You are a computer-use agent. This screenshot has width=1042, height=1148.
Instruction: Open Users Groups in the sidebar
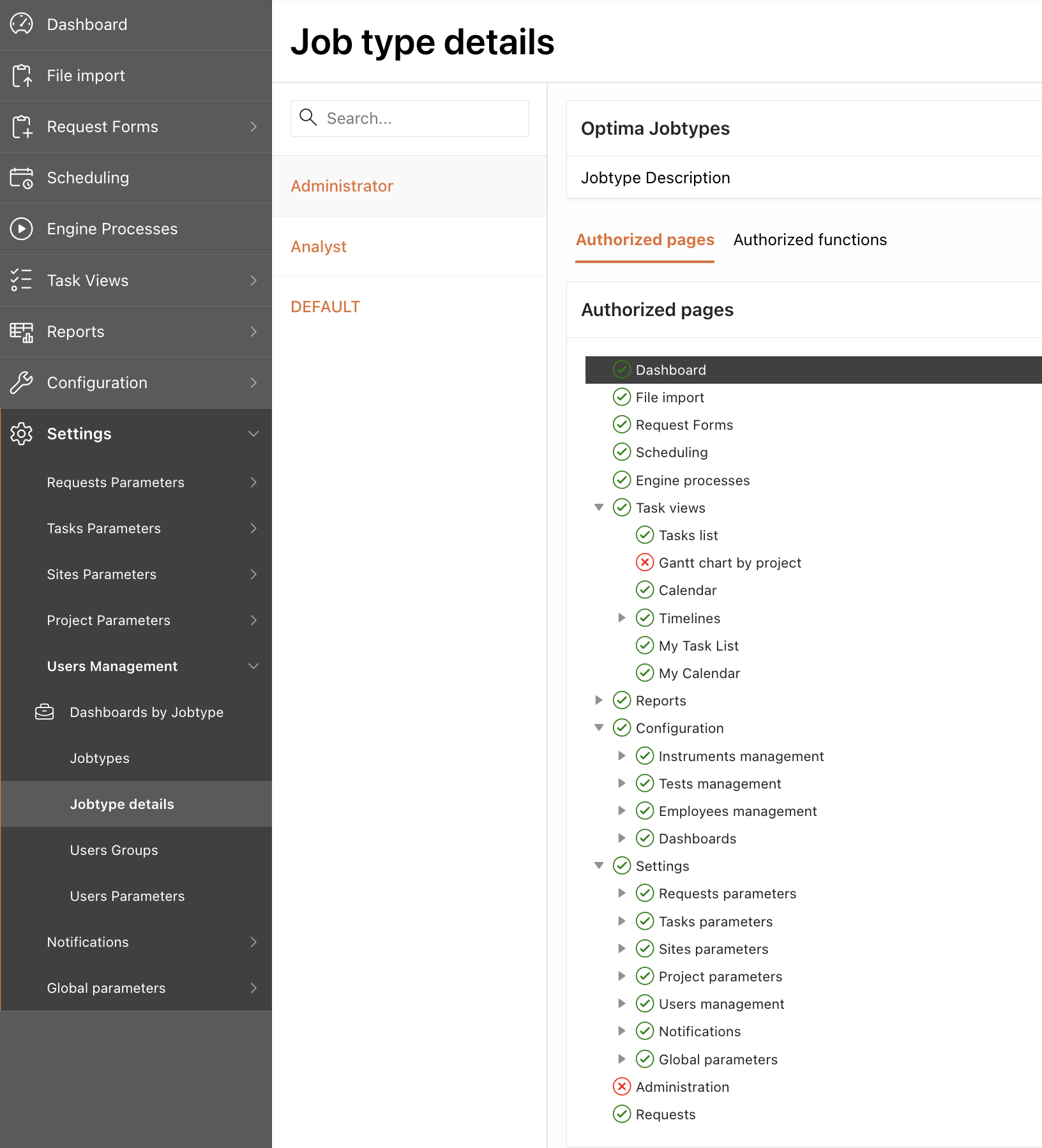(x=114, y=850)
